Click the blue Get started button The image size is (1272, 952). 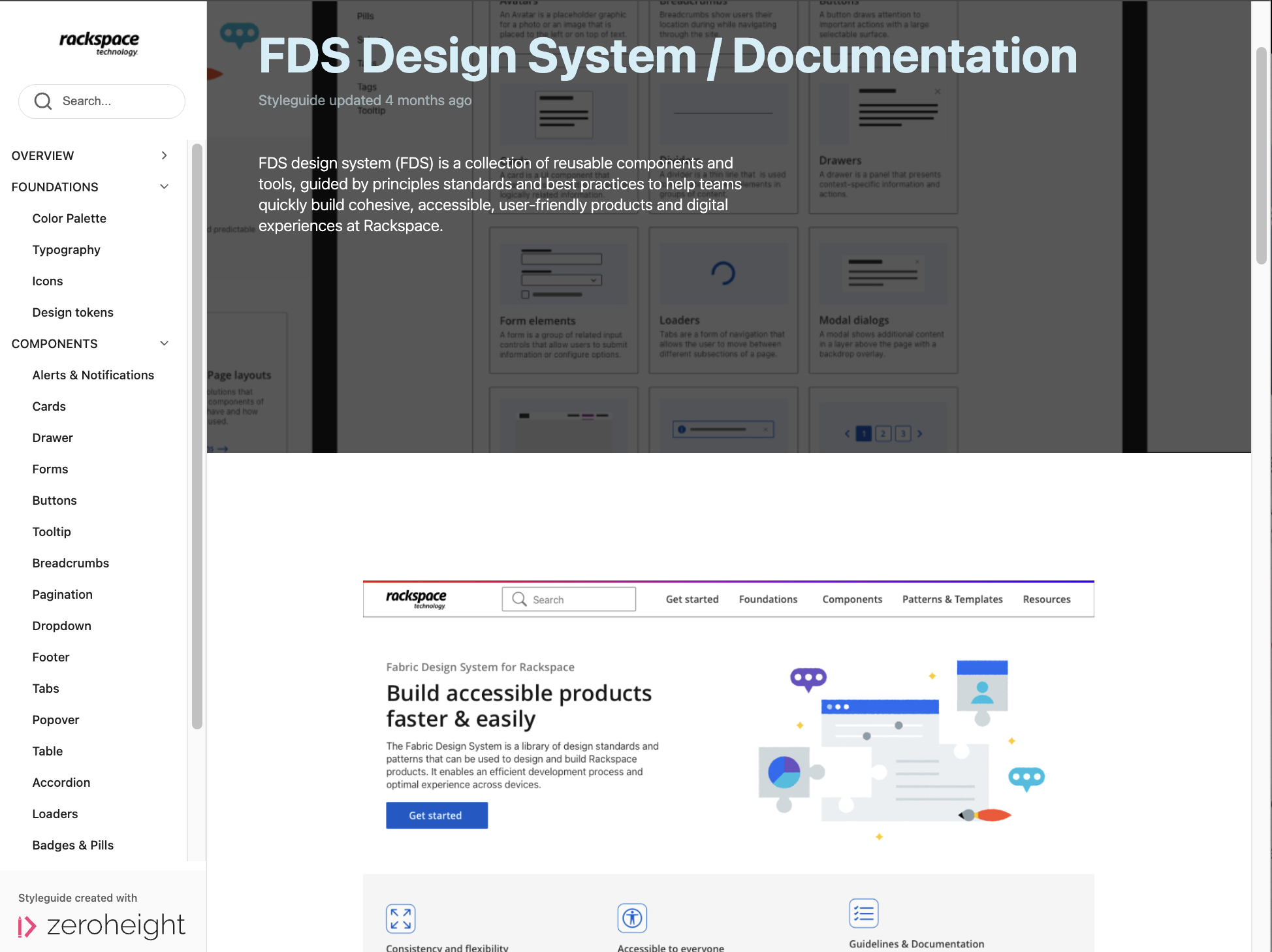[x=436, y=816]
